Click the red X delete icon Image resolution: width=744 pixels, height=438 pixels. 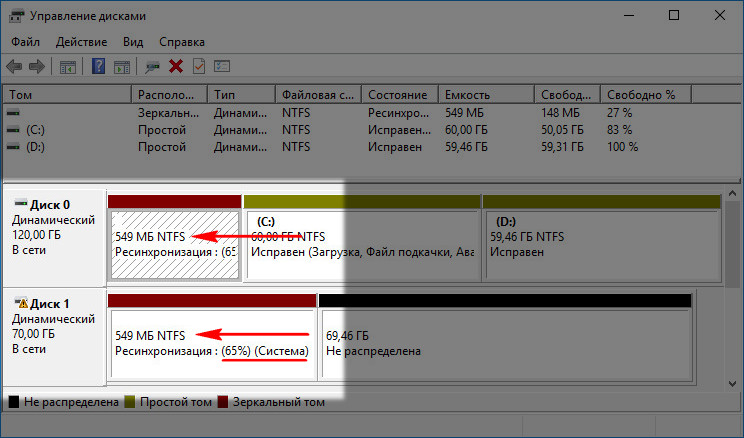click(x=176, y=66)
